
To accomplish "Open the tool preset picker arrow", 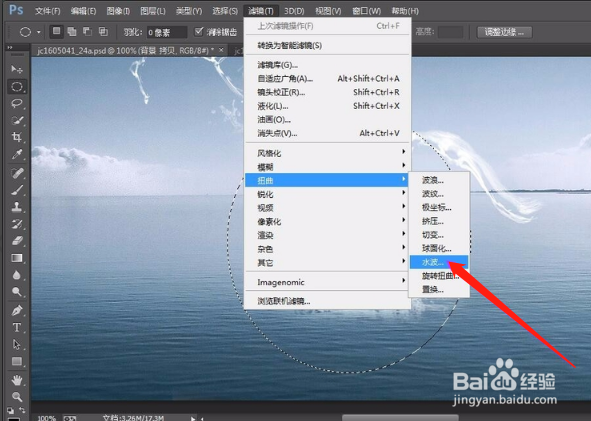I will click(x=39, y=32).
